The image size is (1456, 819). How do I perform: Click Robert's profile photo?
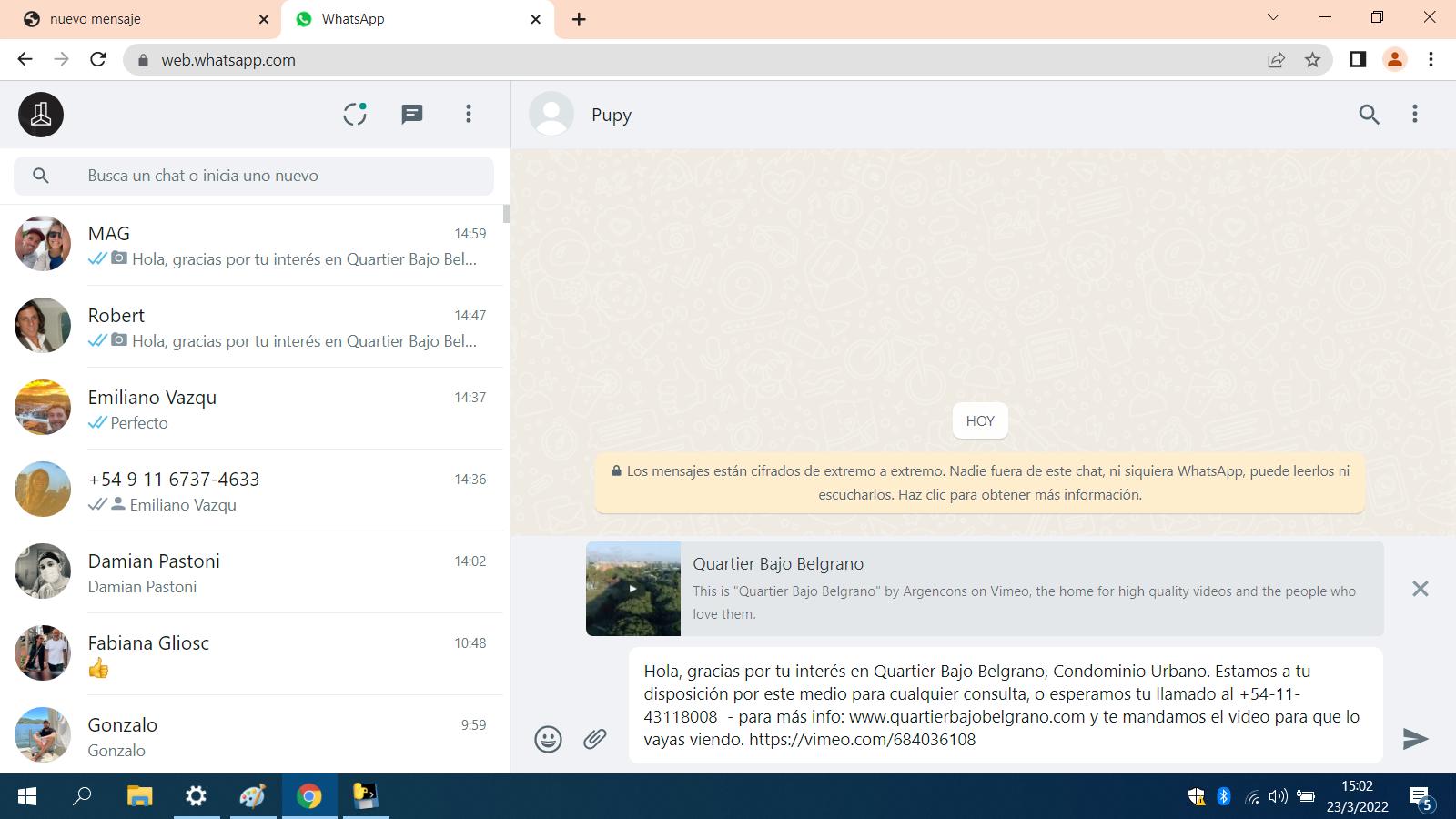(43, 326)
